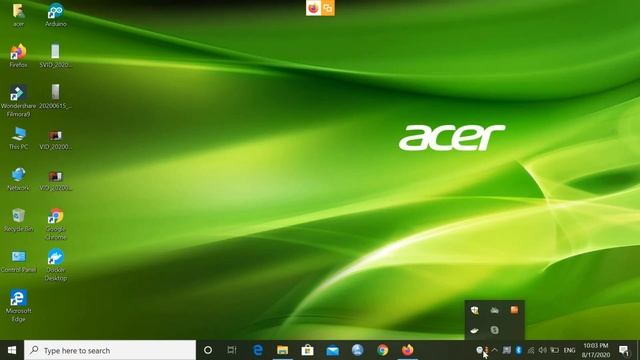
Task: Click the orange square icon in tray overflow
Action: (514, 310)
